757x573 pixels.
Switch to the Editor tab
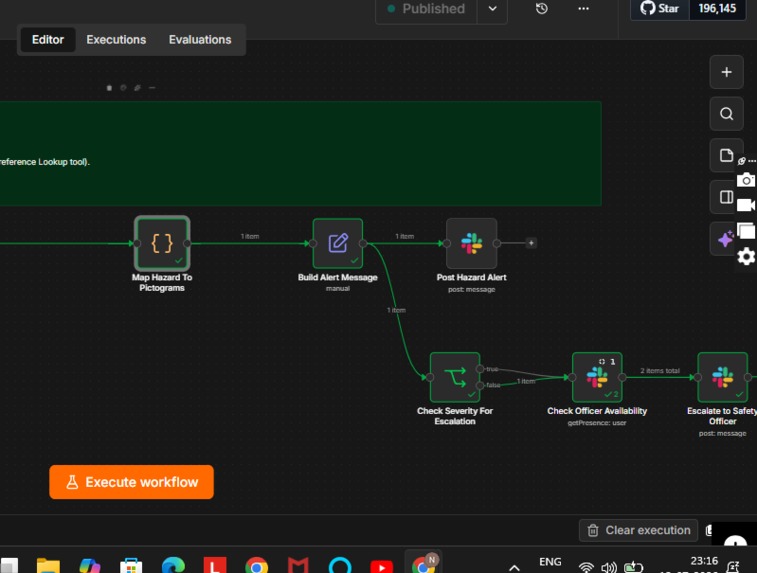[48, 40]
